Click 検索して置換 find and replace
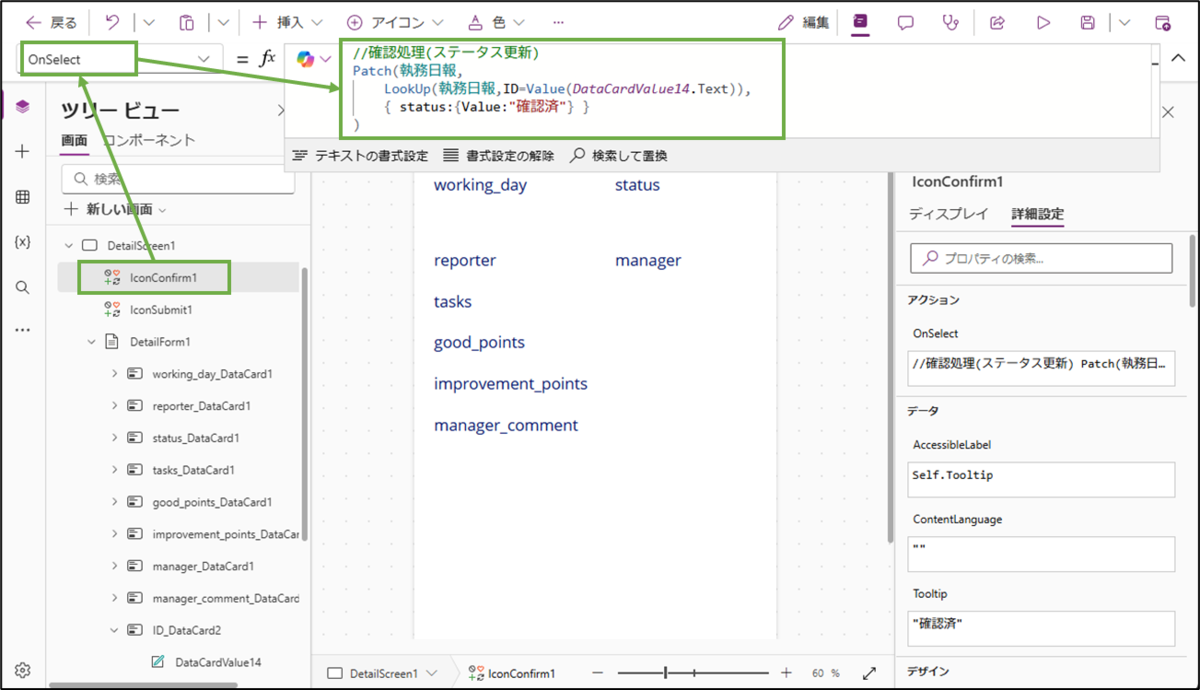The height and width of the screenshot is (690, 1200). pyautogui.click(x=619, y=156)
